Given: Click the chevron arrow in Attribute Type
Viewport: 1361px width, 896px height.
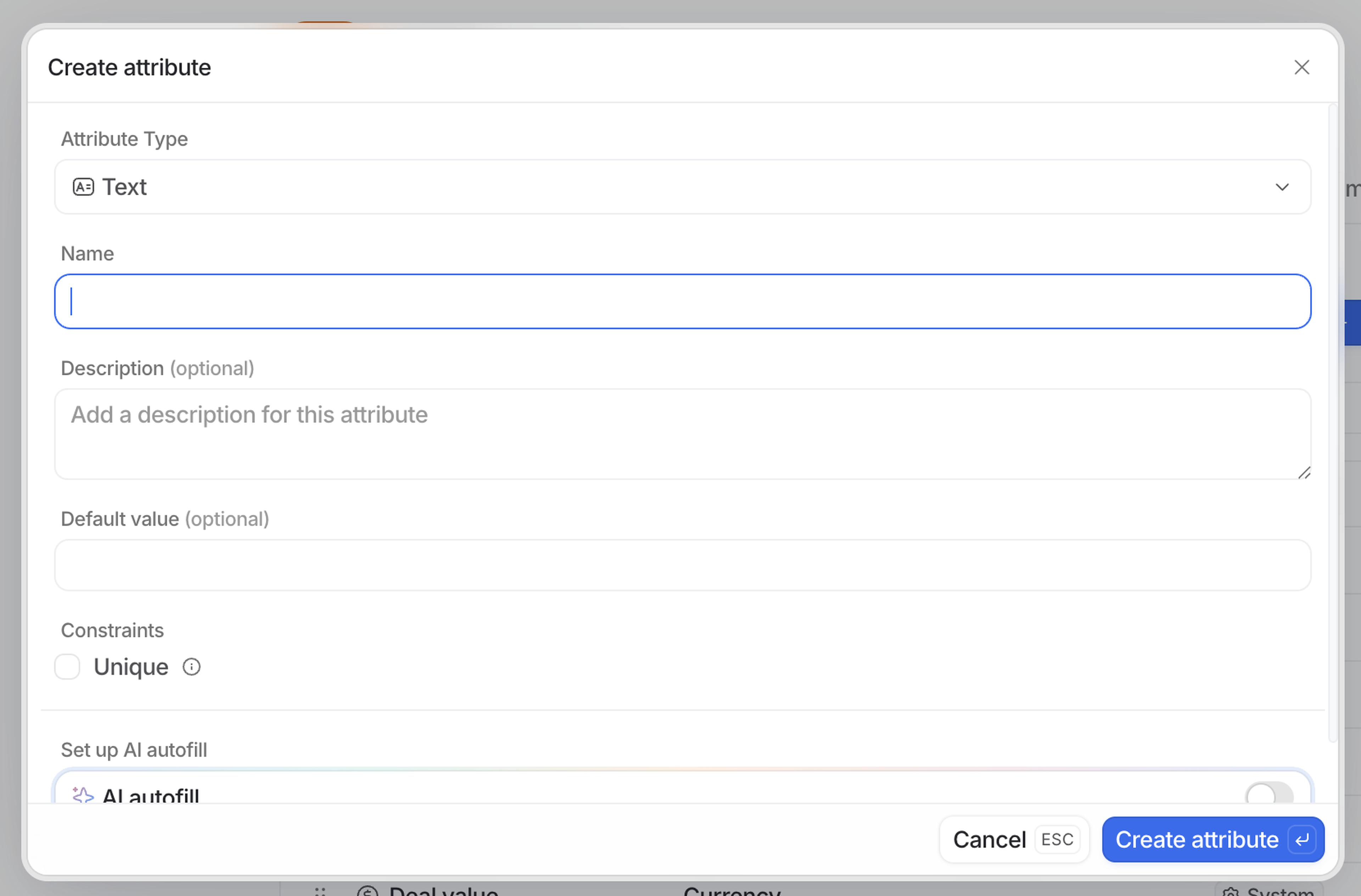Looking at the screenshot, I should [x=1282, y=187].
